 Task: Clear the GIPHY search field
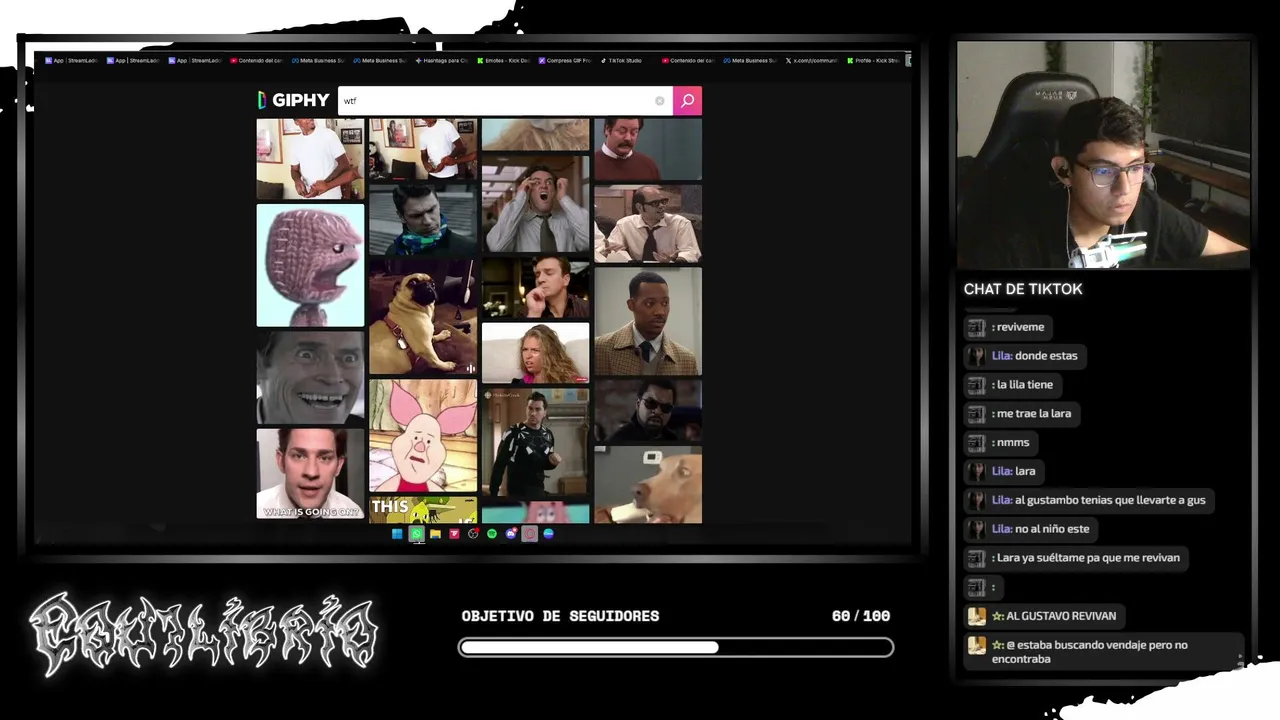point(659,100)
